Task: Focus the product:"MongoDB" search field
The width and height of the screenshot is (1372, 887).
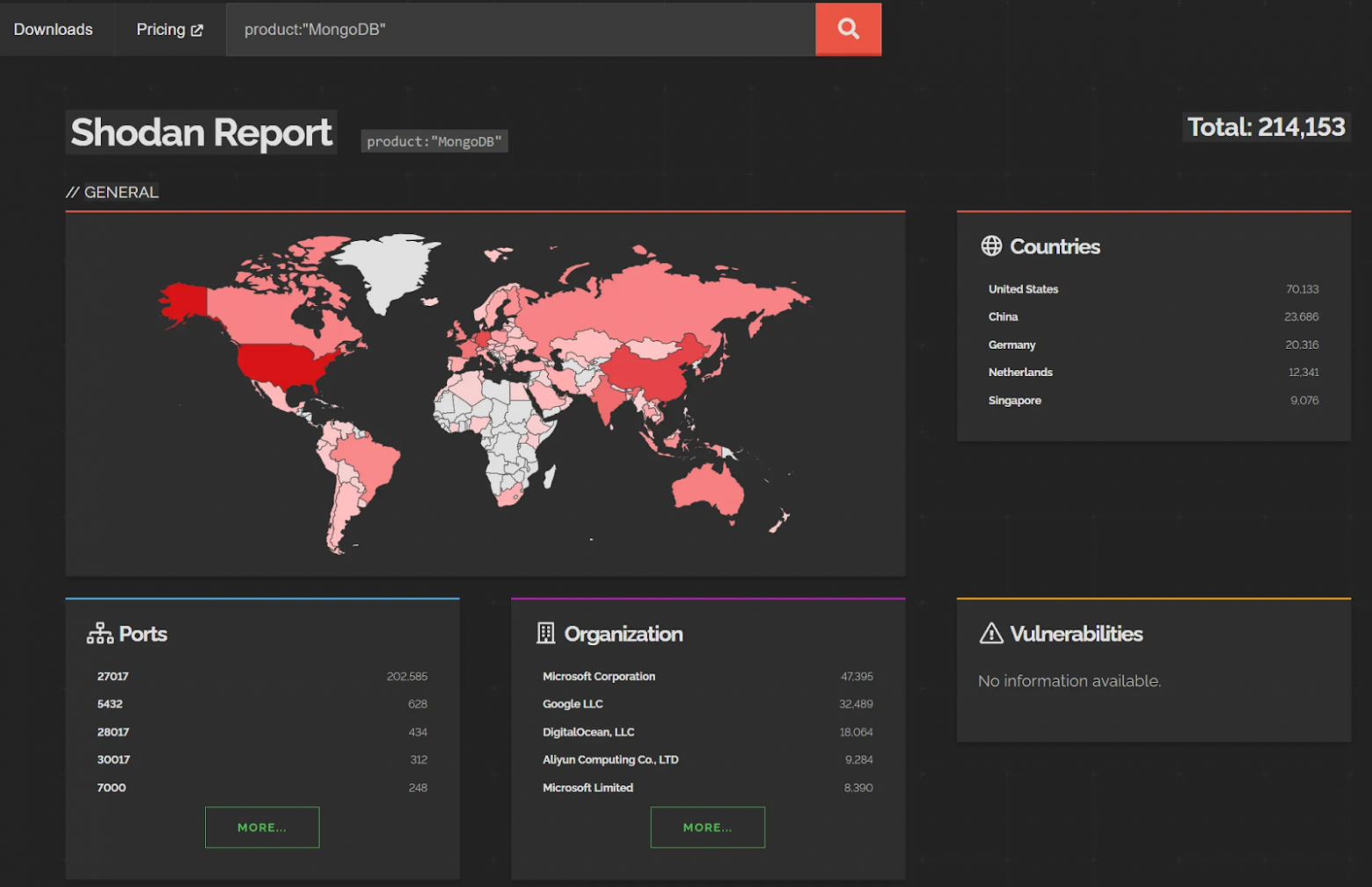Action: (519, 29)
